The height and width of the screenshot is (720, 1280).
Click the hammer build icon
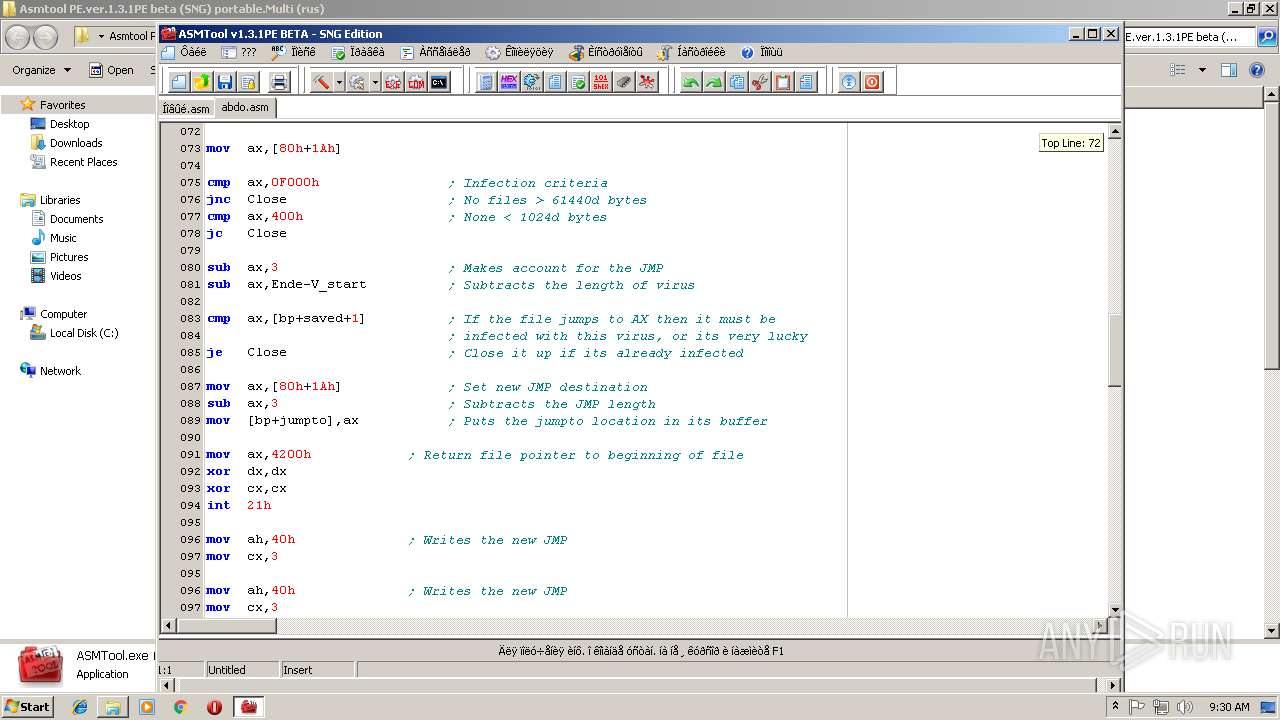pos(321,82)
